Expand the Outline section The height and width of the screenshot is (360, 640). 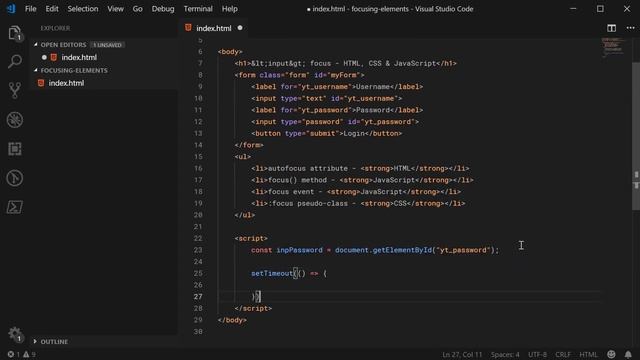[x=36, y=341]
